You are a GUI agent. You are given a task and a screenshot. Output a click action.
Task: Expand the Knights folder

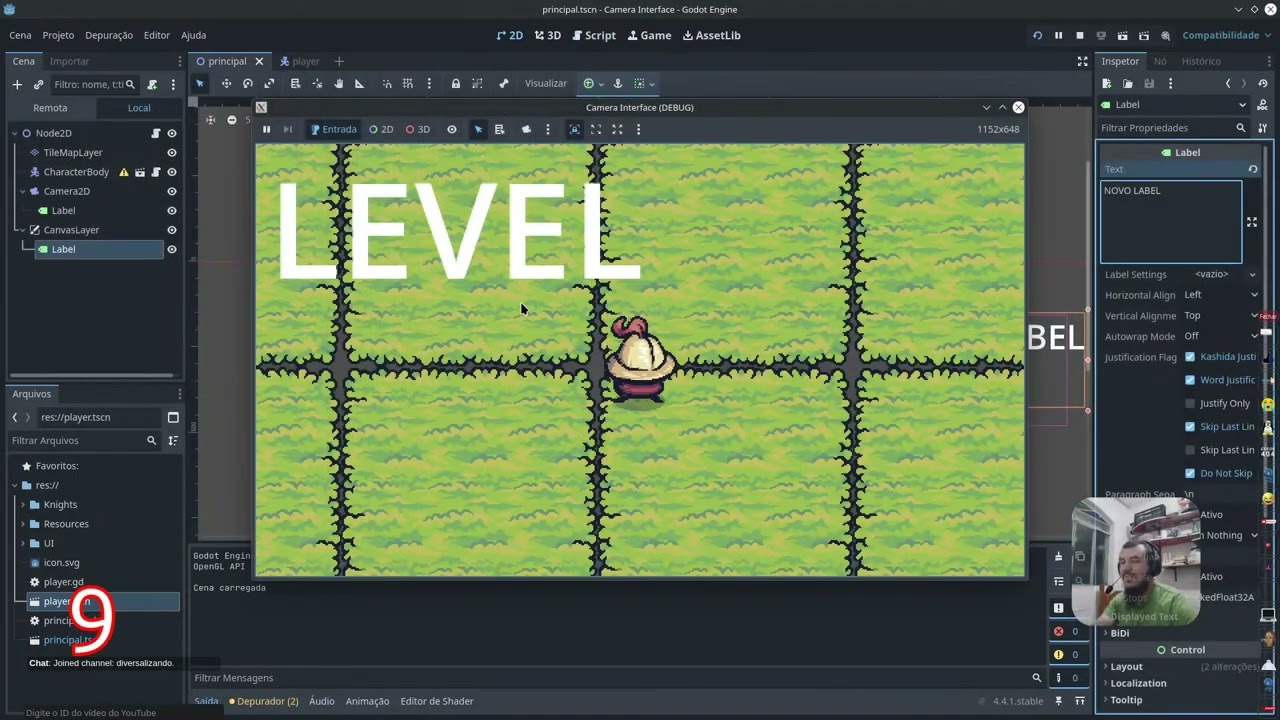coord(23,505)
